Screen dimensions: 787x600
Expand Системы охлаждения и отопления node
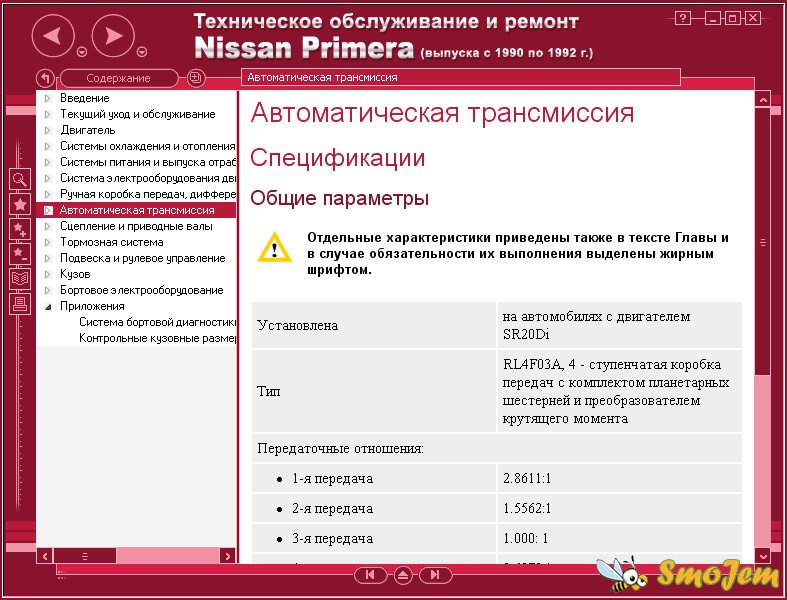48,147
